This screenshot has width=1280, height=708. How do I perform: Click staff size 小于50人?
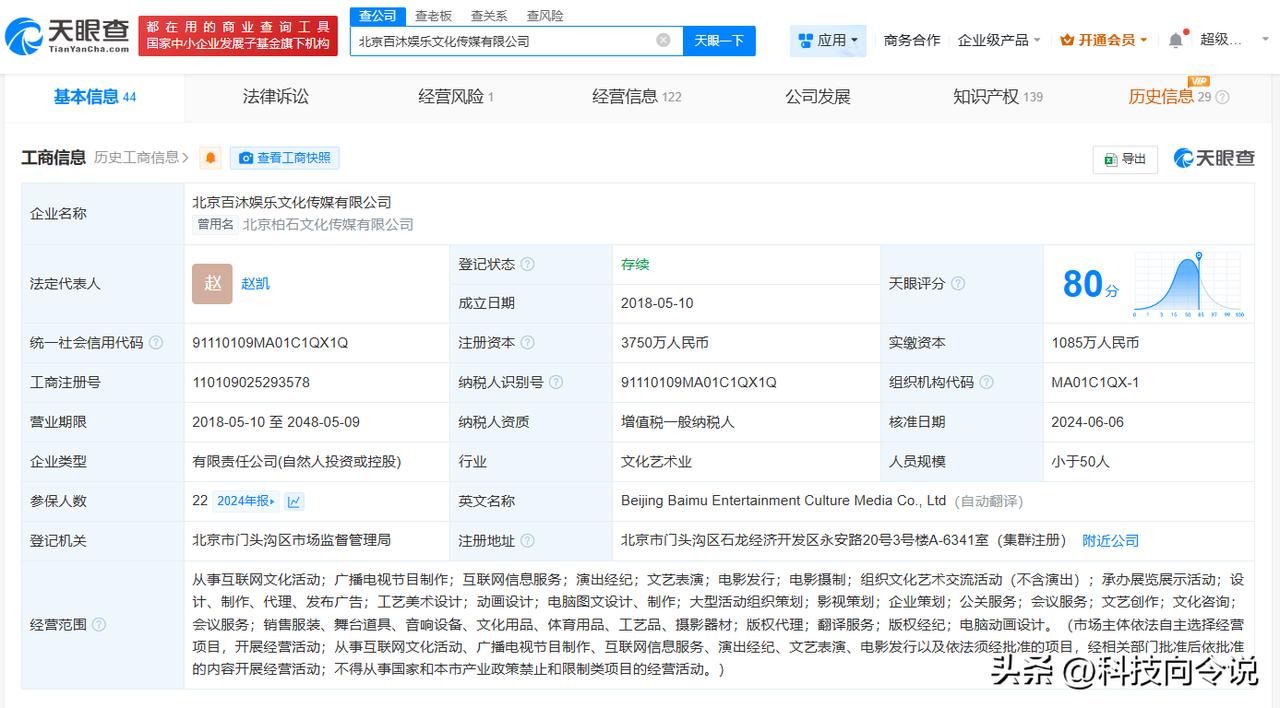click(1080, 461)
